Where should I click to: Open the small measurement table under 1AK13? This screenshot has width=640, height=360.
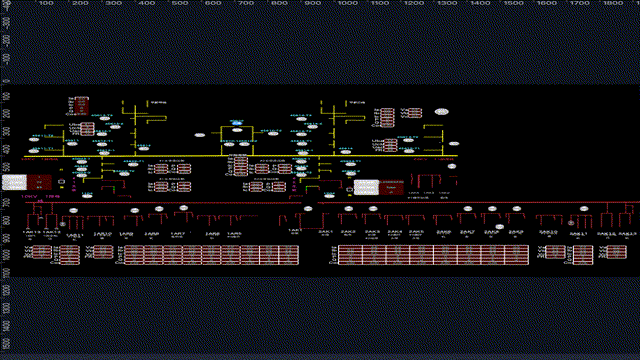click(41, 252)
